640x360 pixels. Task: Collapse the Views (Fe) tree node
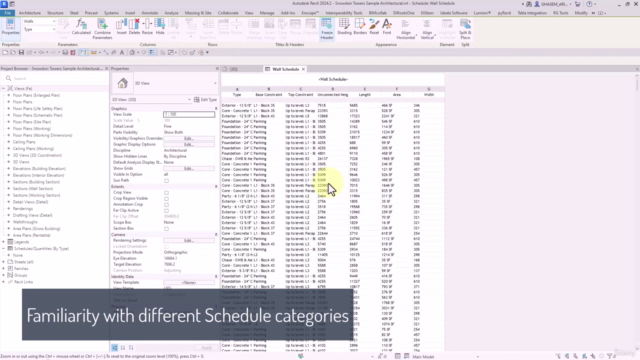tap(4, 89)
